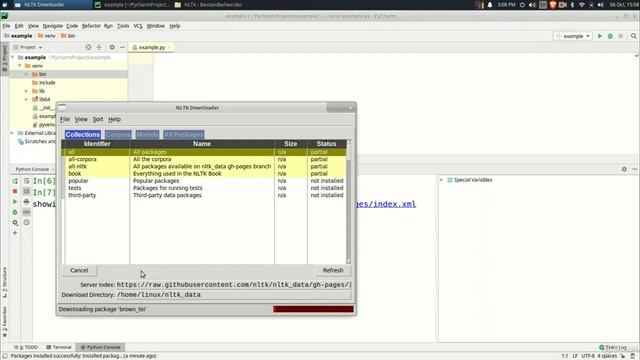Toggle show variables glasses icon
The height and width of the screenshot is (360, 640).
click(27, 212)
